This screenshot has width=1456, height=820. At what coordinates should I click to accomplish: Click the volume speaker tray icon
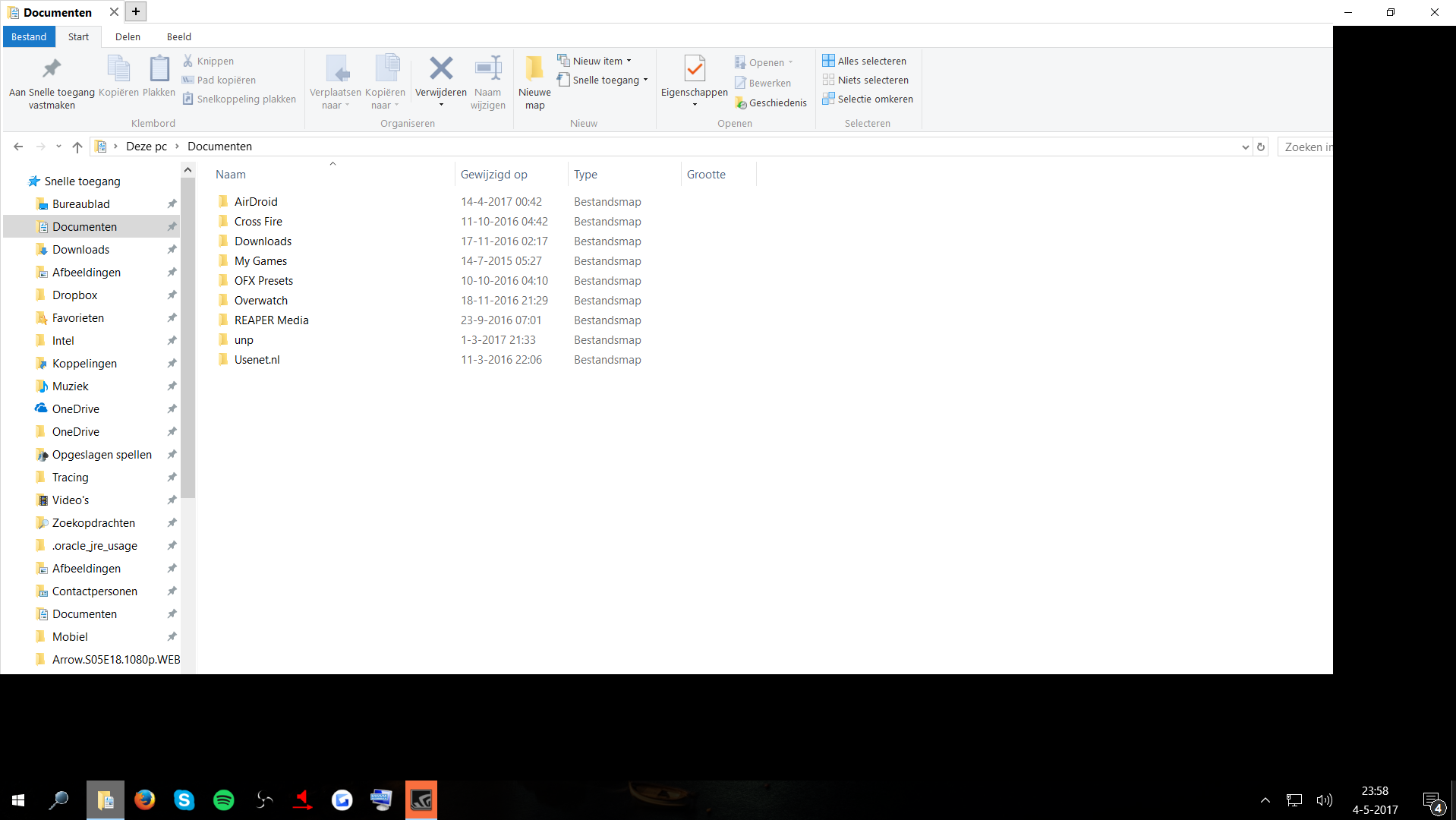tap(1324, 800)
